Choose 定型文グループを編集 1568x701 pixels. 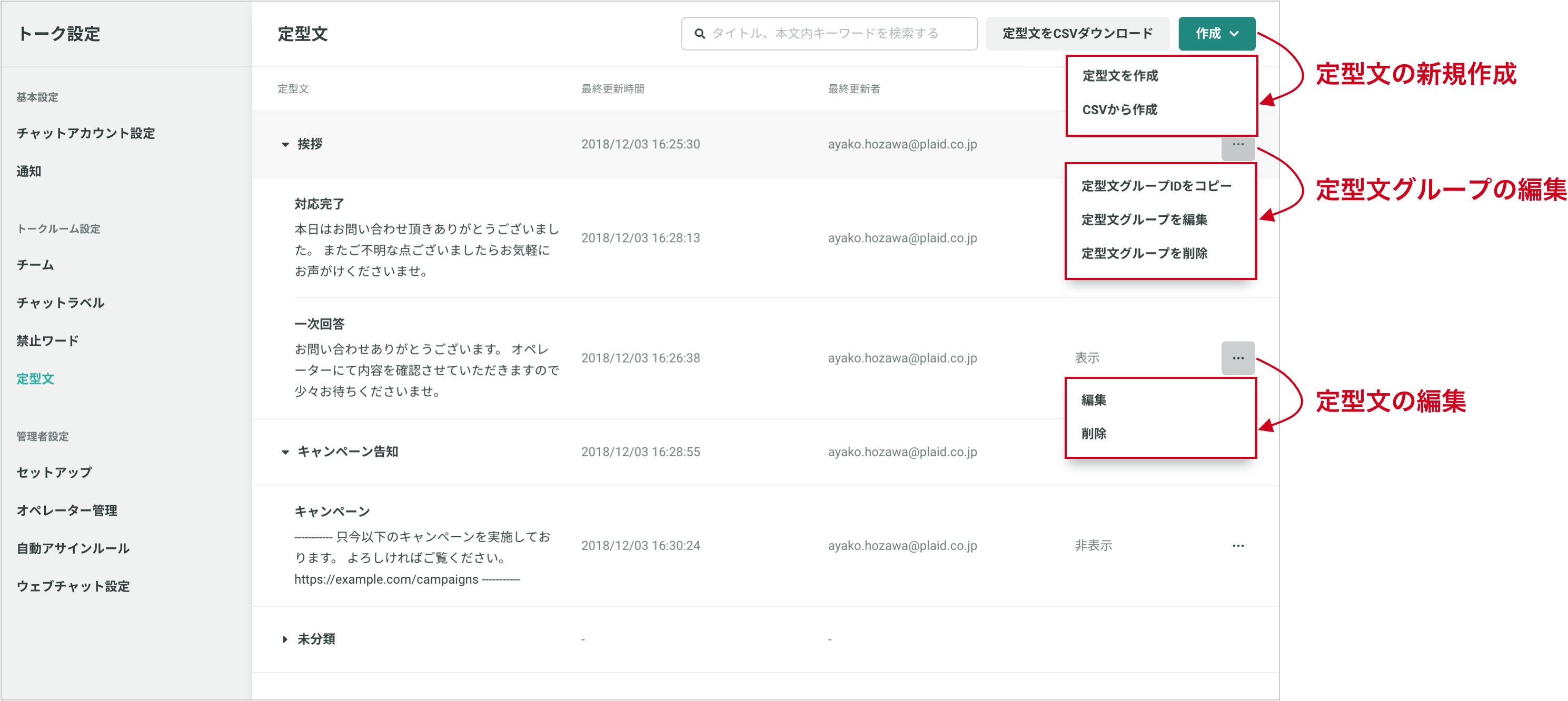click(x=1144, y=219)
